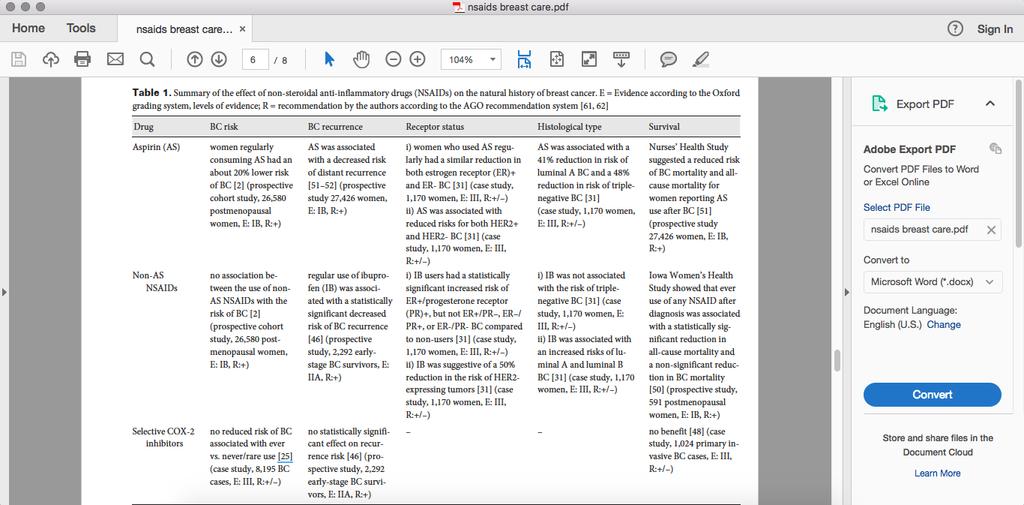Activate the Hand pan tool

(x=361, y=59)
